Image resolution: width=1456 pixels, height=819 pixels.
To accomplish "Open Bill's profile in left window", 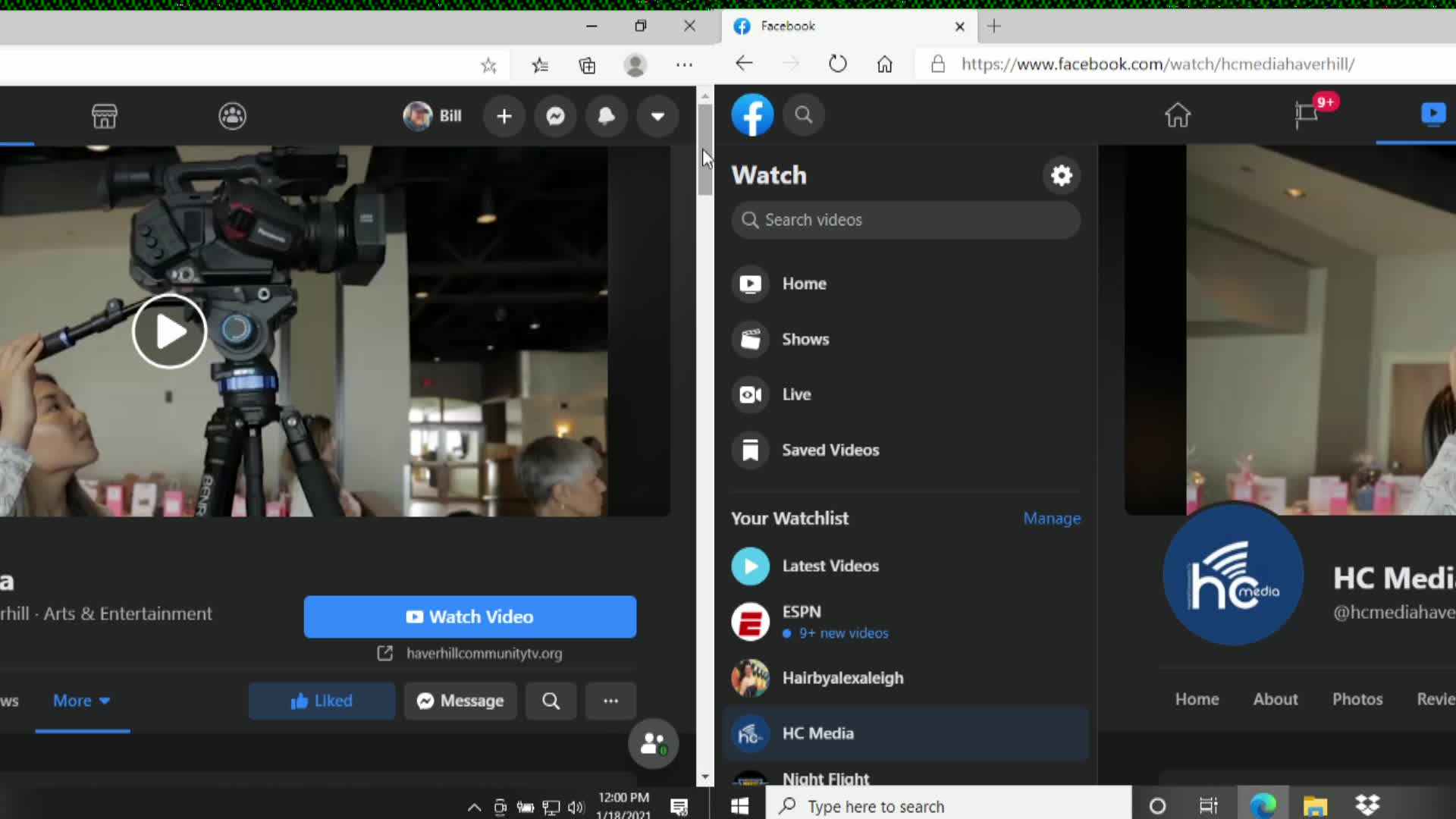I will point(432,116).
